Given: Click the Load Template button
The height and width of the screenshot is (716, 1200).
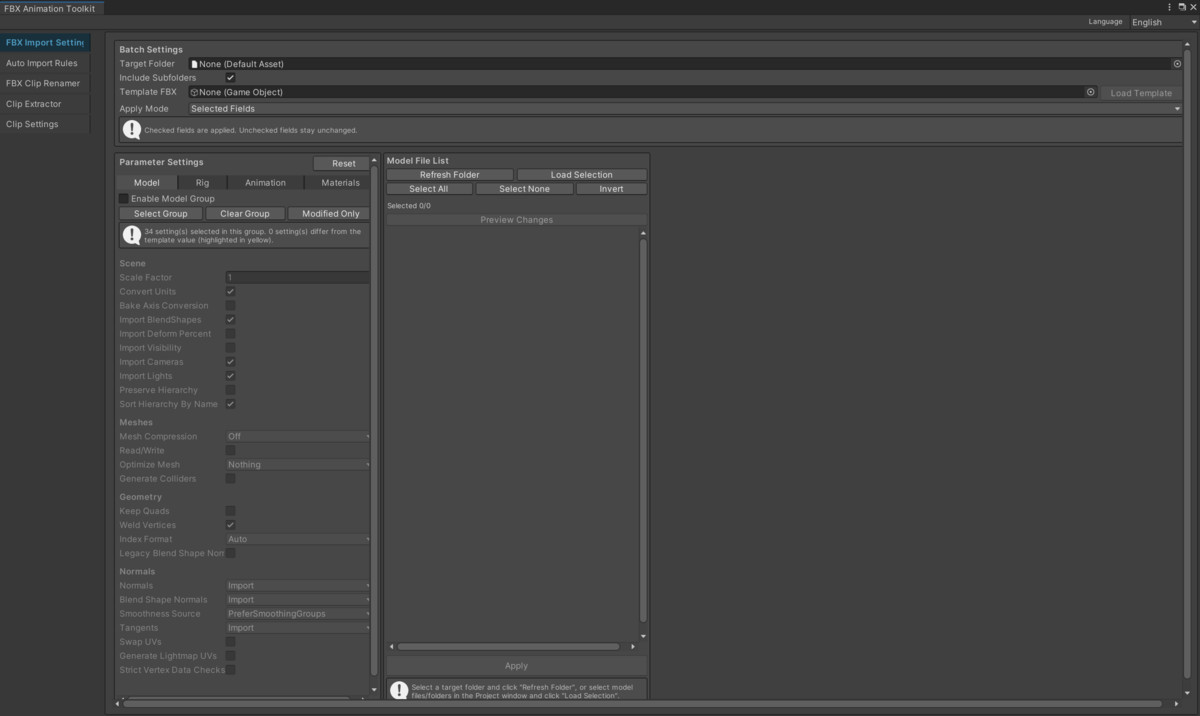Looking at the screenshot, I should click(x=1141, y=93).
